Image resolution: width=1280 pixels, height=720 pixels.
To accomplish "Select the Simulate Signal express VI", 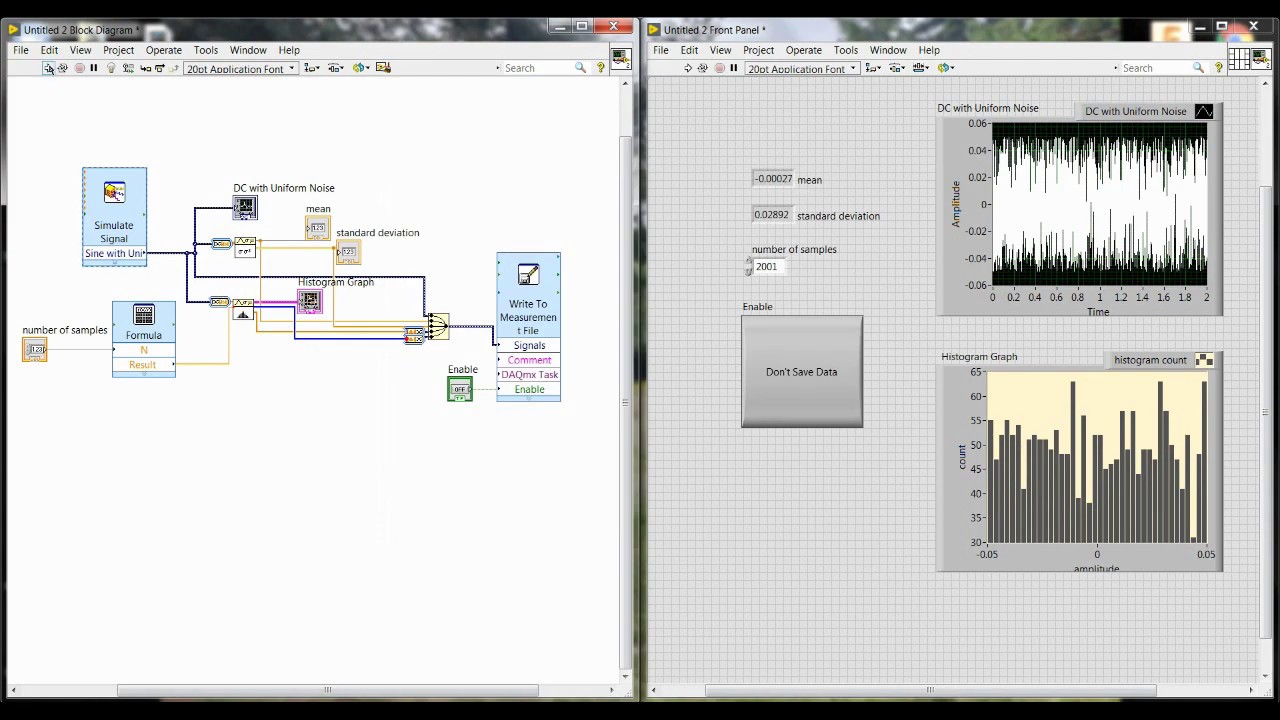I will point(114,215).
